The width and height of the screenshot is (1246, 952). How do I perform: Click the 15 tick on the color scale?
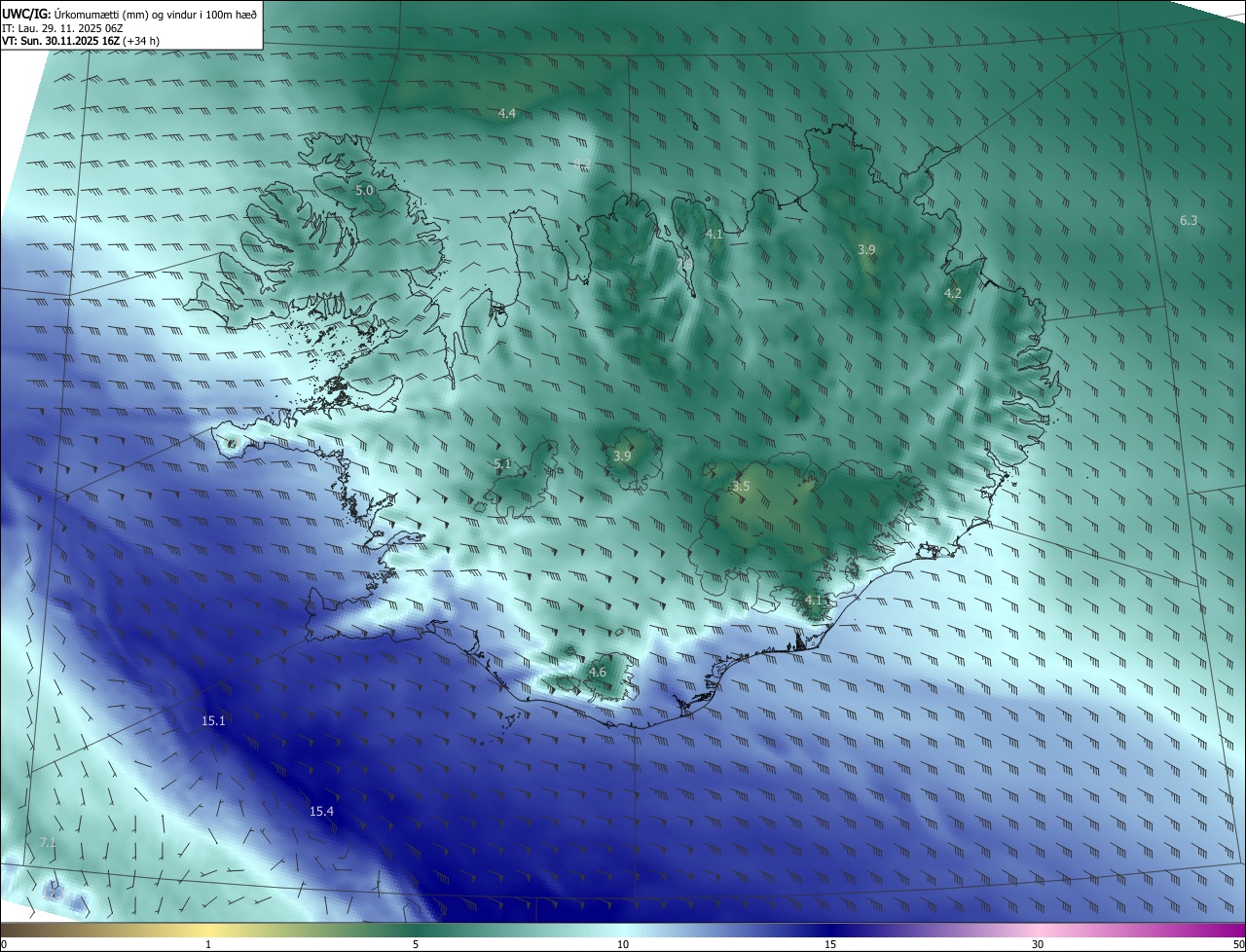point(830,945)
